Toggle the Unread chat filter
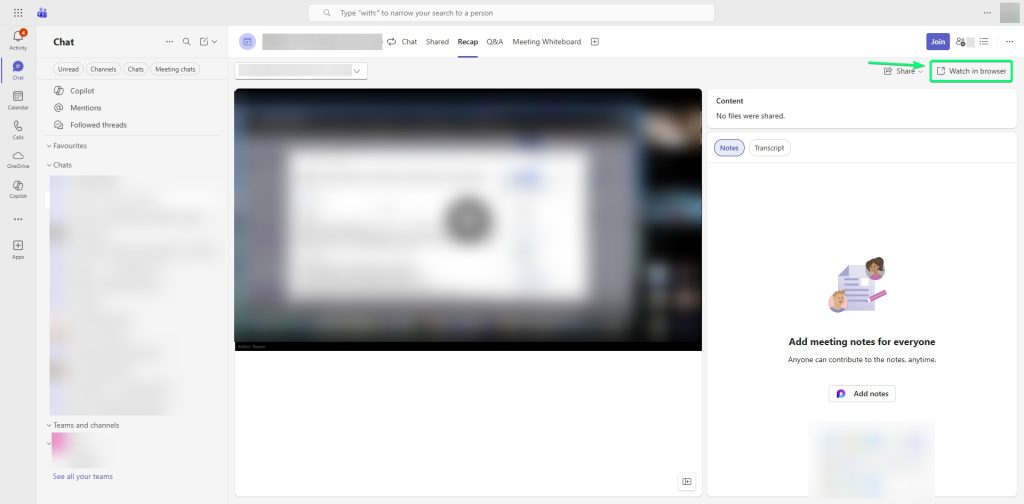This screenshot has height=504, width=1024. pyautogui.click(x=68, y=69)
